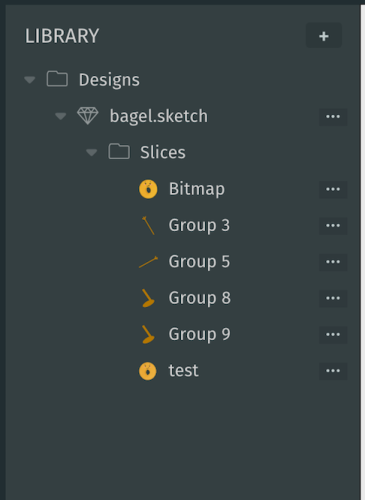Click the Slices folder icon
Viewport: 365px width, 500px height.
[x=119, y=152]
